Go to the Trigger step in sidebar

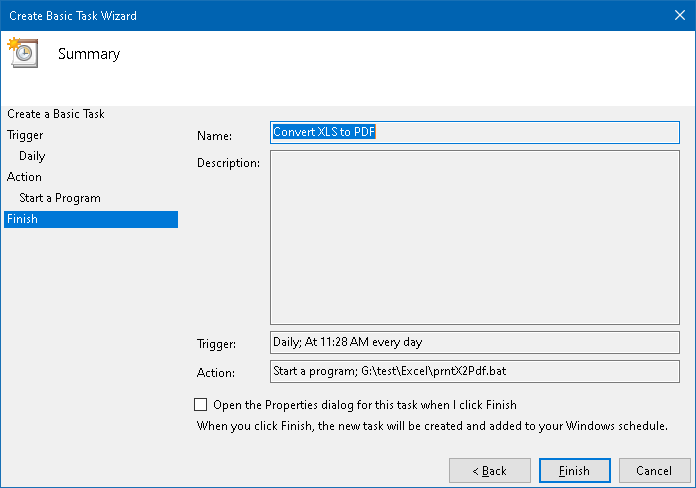tap(25, 135)
